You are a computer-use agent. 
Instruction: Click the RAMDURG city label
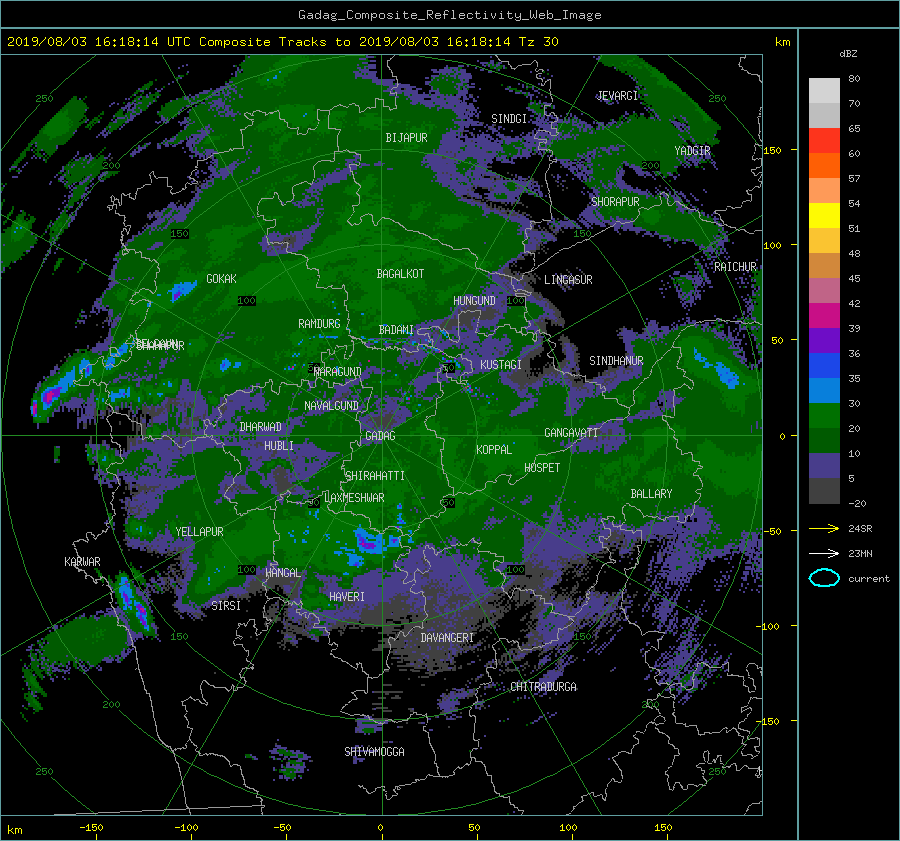(x=319, y=324)
